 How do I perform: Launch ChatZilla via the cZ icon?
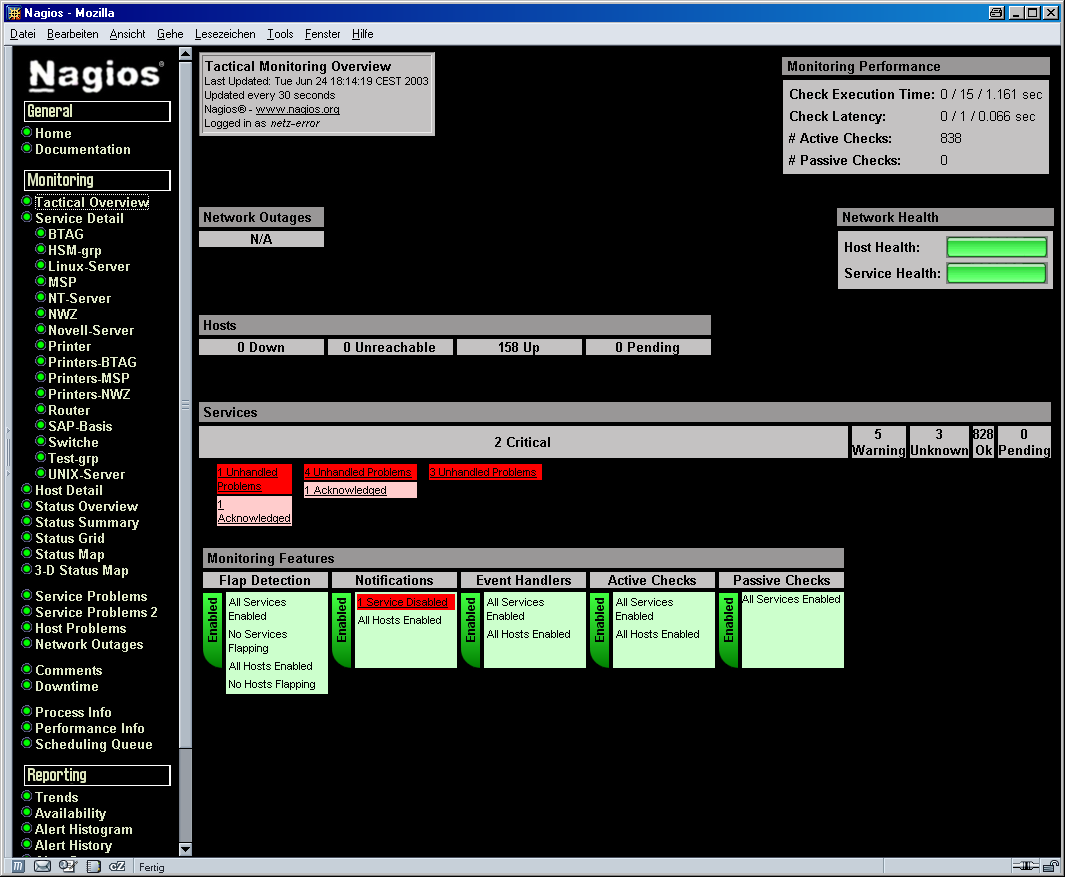pos(118,866)
